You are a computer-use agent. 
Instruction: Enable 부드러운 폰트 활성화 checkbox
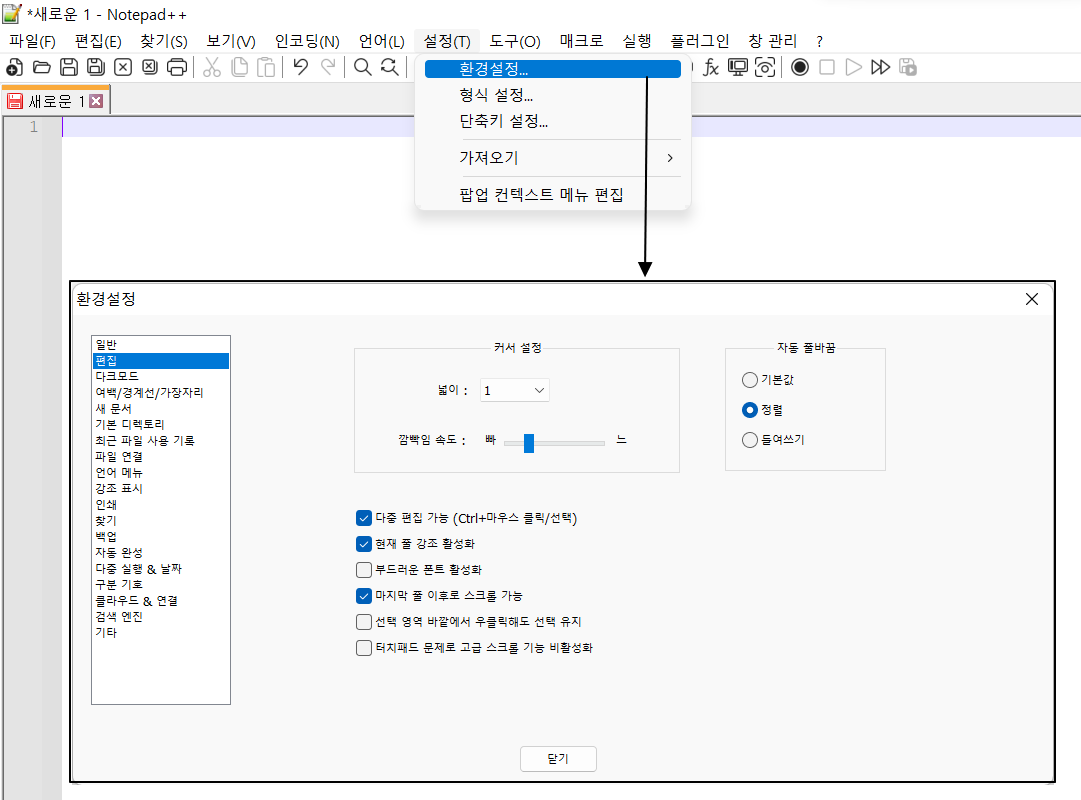[364, 570]
